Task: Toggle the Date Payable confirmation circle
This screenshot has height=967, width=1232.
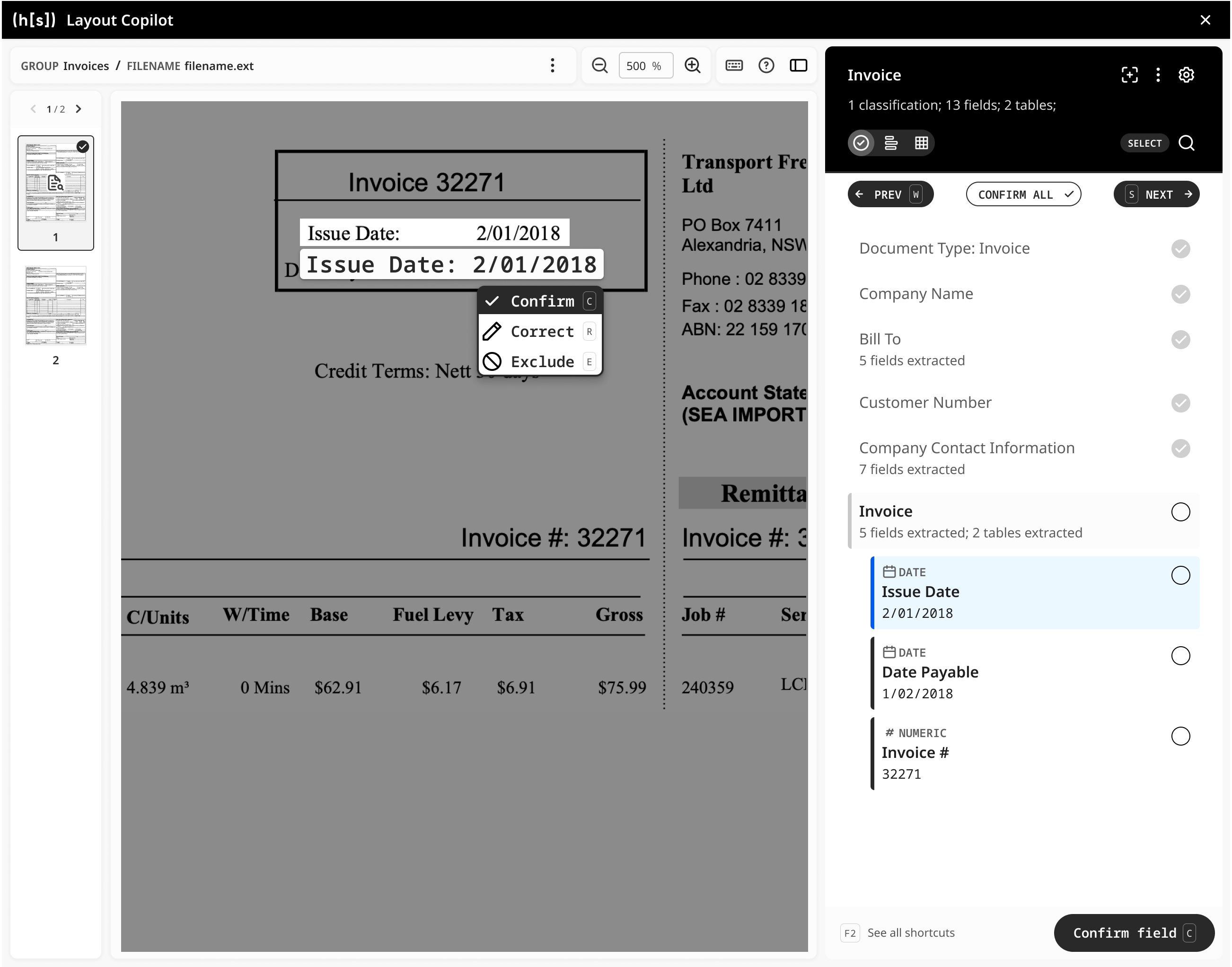Action: pos(1180,656)
